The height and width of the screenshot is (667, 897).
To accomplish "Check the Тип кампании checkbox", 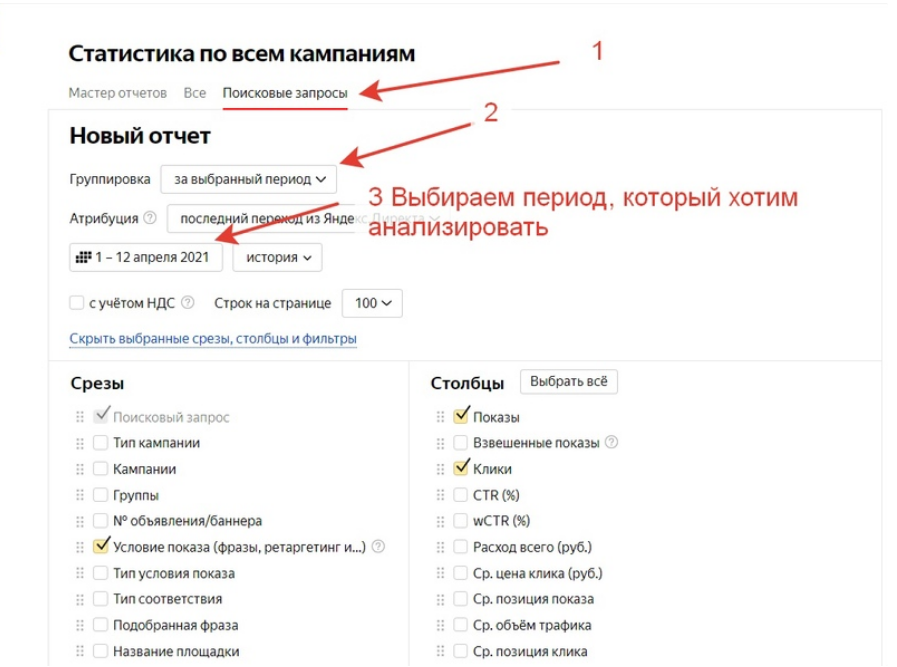I will 100,443.
